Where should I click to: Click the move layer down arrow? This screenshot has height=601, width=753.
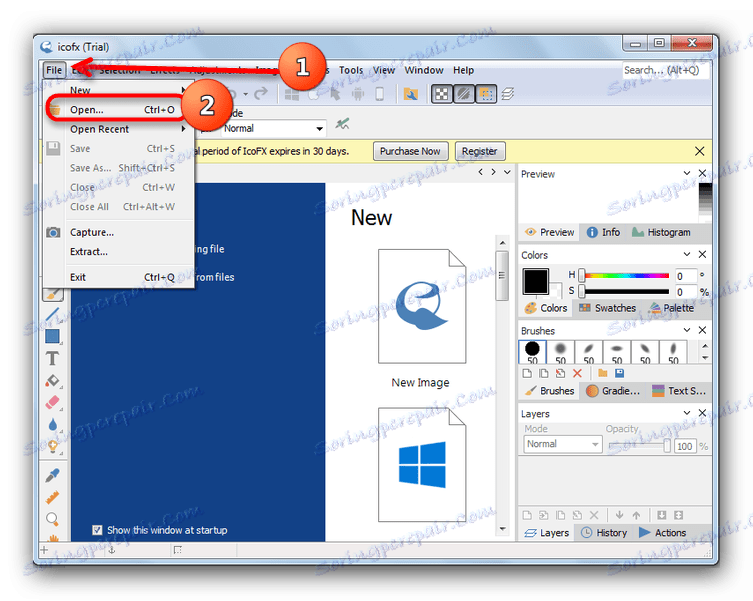tap(619, 515)
